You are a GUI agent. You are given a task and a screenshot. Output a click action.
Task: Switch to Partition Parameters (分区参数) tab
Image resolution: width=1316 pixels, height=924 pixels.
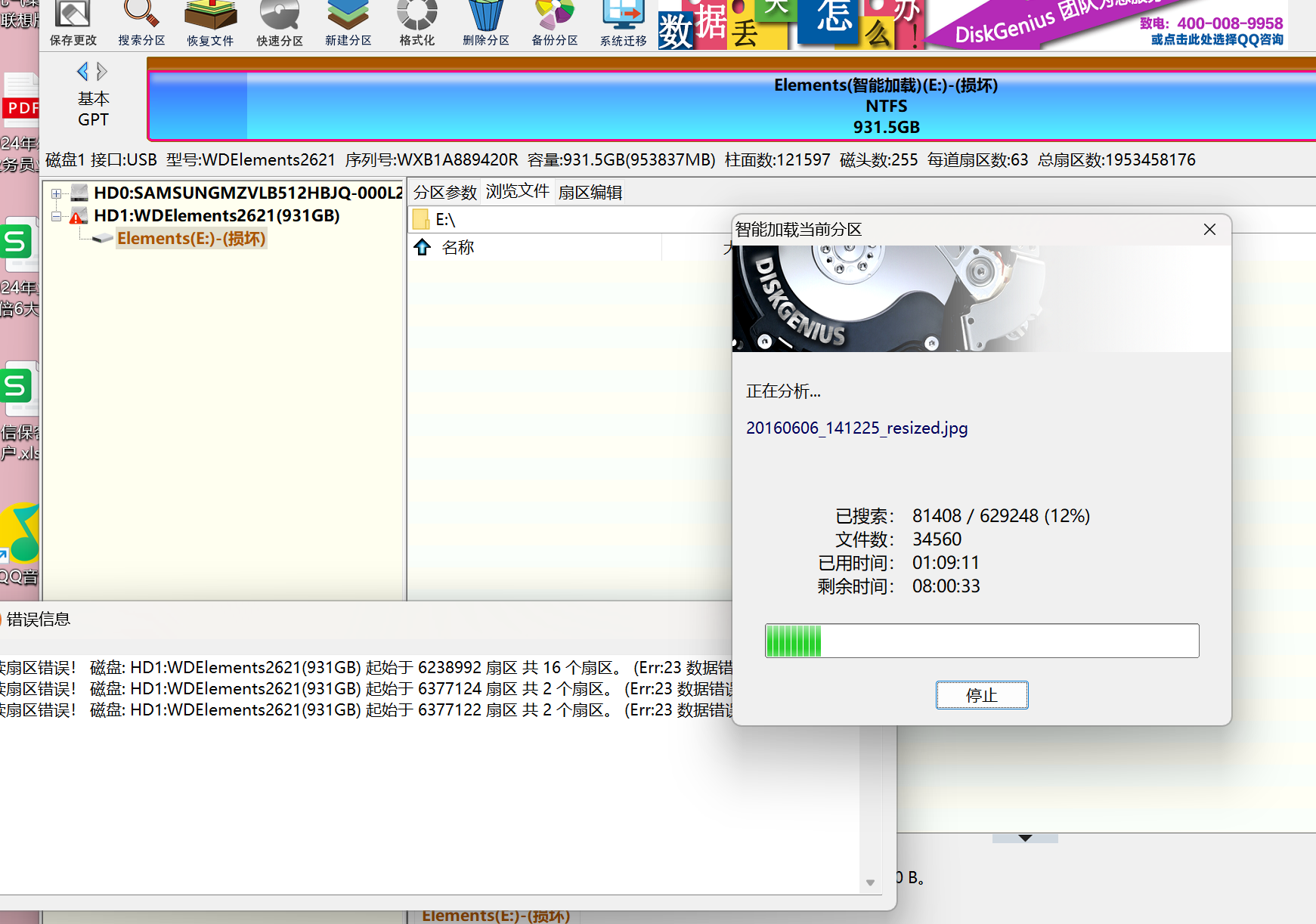point(445,193)
